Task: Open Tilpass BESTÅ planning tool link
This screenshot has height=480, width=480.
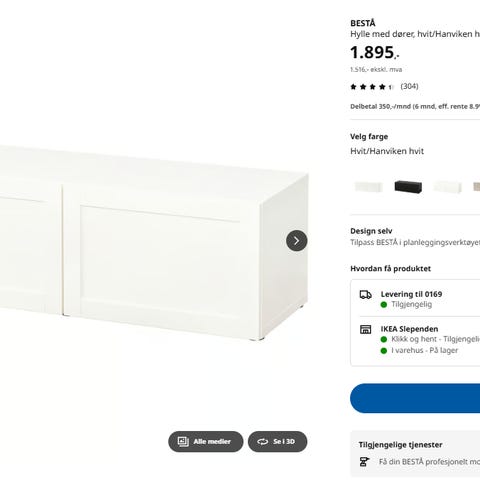Action: coord(415,242)
